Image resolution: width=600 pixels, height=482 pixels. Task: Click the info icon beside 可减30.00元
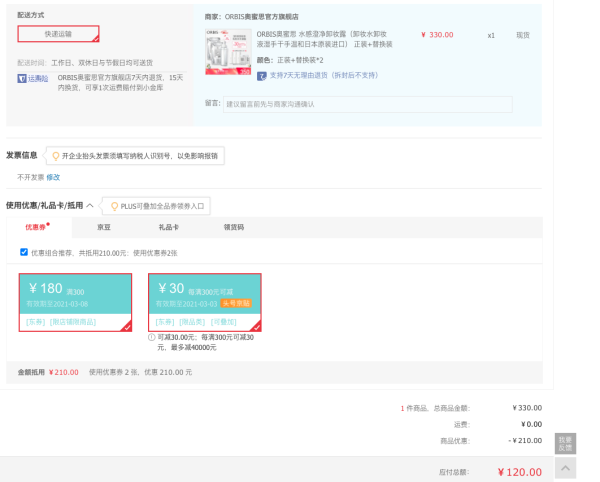pos(152,337)
